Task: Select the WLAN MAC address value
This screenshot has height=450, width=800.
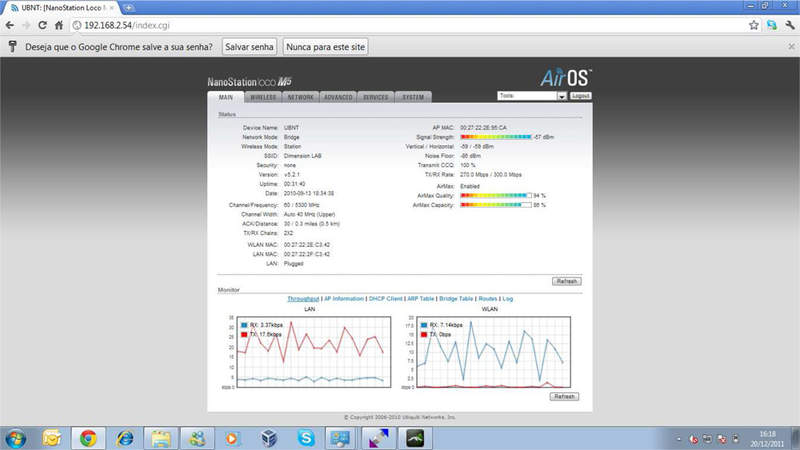Action: point(307,245)
